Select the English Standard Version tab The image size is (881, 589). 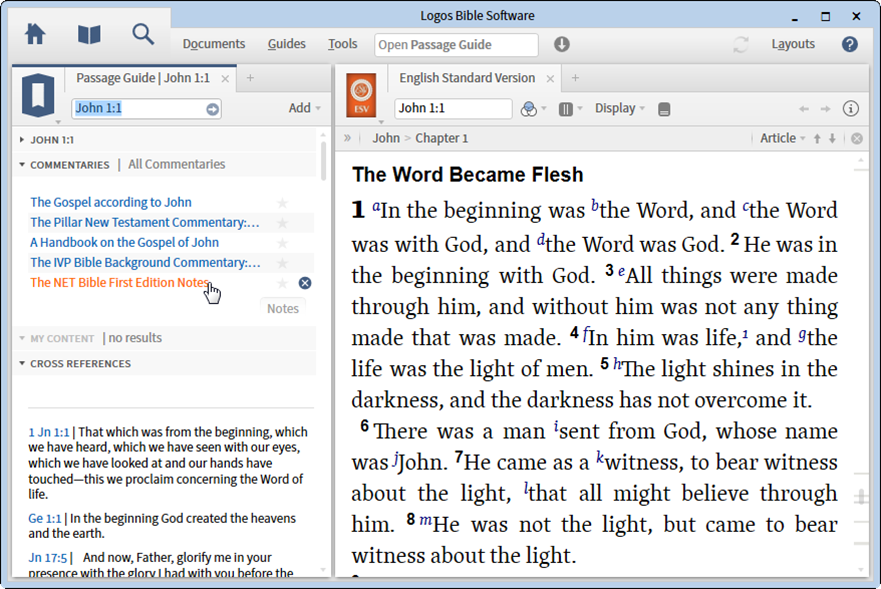[467, 78]
